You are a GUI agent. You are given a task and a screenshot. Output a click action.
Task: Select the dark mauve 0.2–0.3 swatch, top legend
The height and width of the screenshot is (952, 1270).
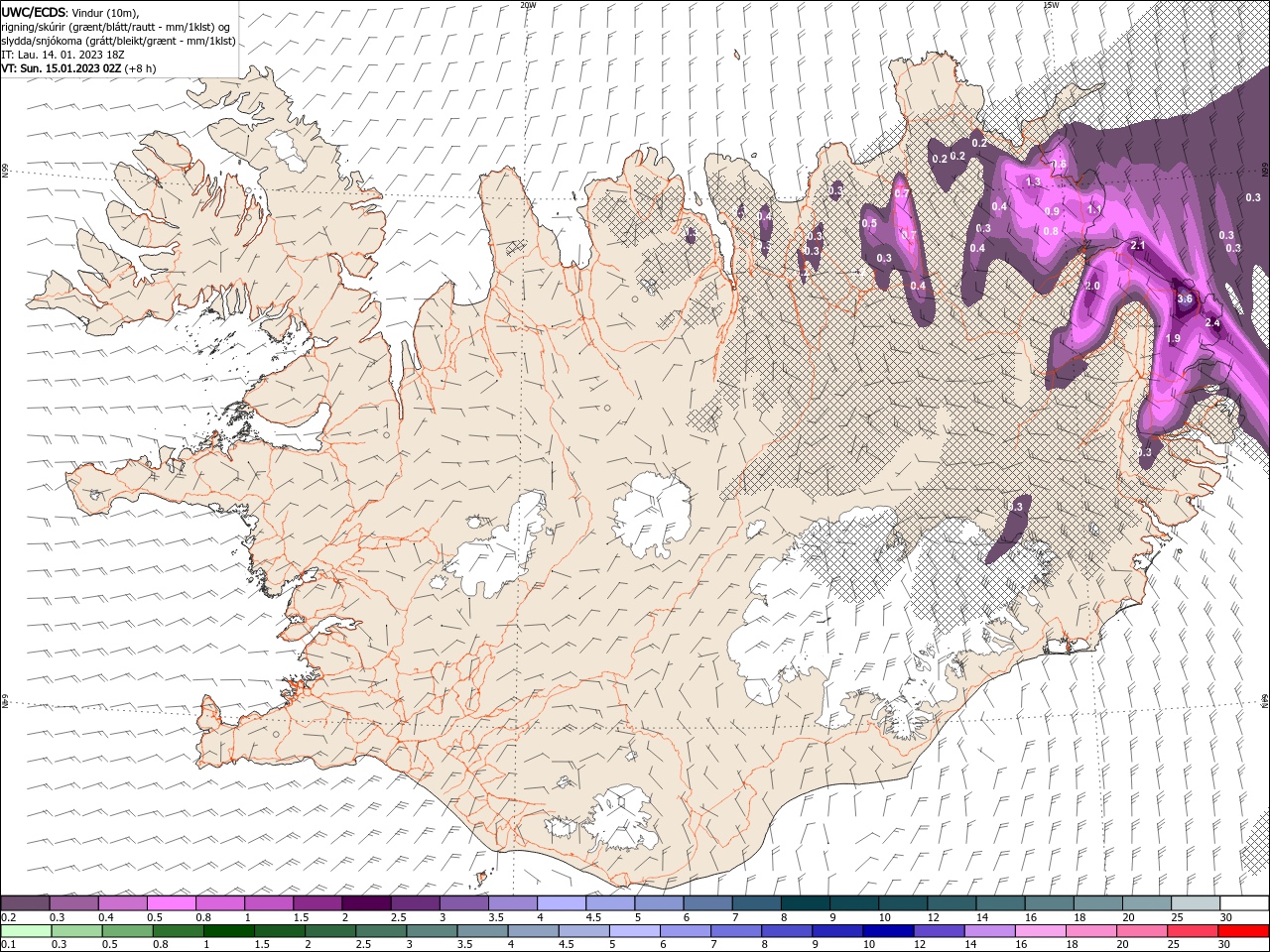coord(25,903)
